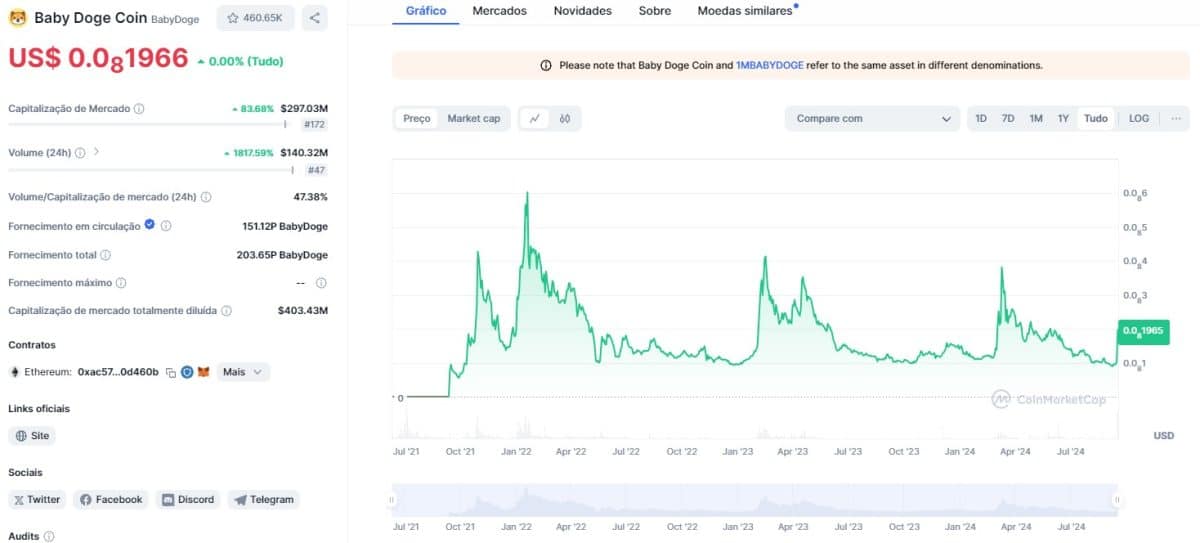Click the 151.12P BabyDoge circulating supply
The width and height of the screenshot is (1200, 543).
click(x=285, y=226)
